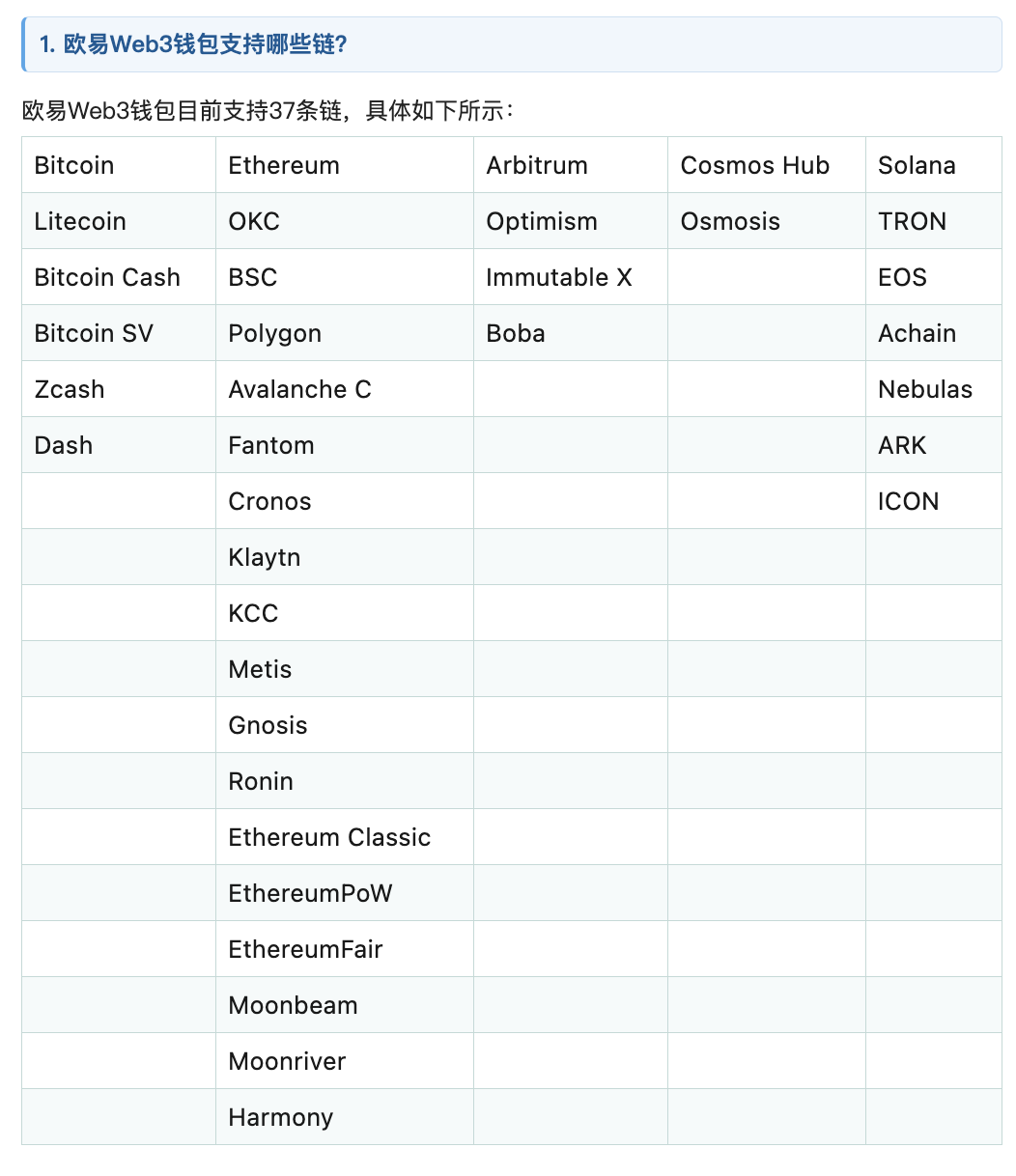This screenshot has width=1016, height=1176.
Task: Click the Nebulas table cell
Action: click(x=925, y=389)
